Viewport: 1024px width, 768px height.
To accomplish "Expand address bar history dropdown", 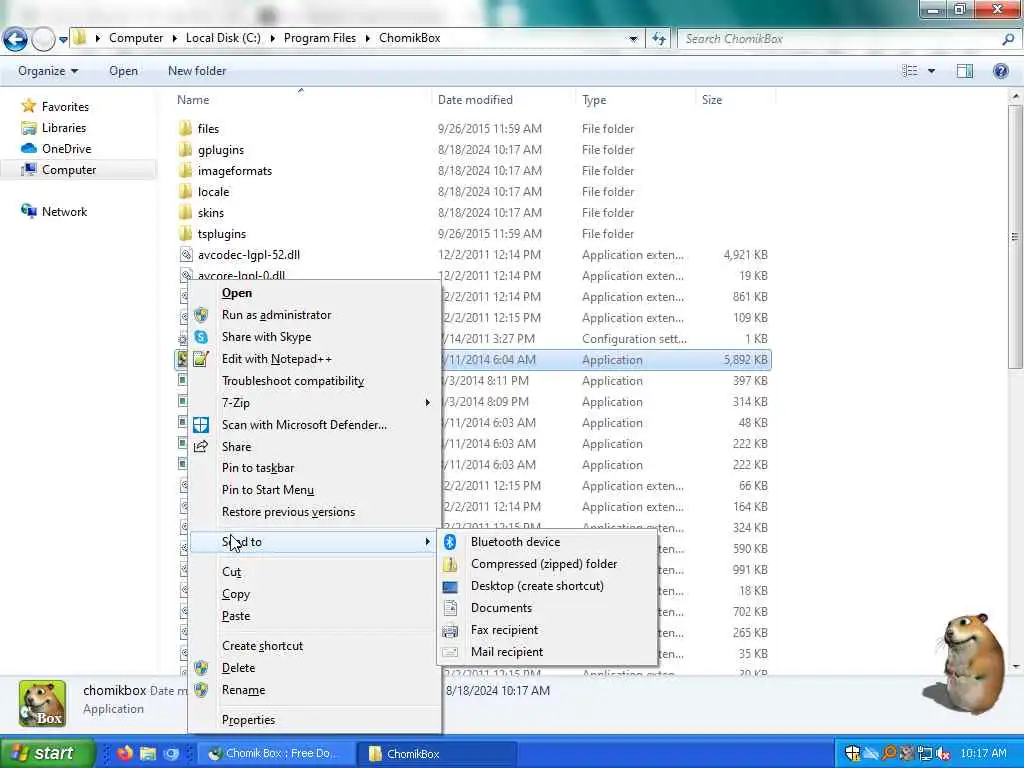I will coord(633,39).
